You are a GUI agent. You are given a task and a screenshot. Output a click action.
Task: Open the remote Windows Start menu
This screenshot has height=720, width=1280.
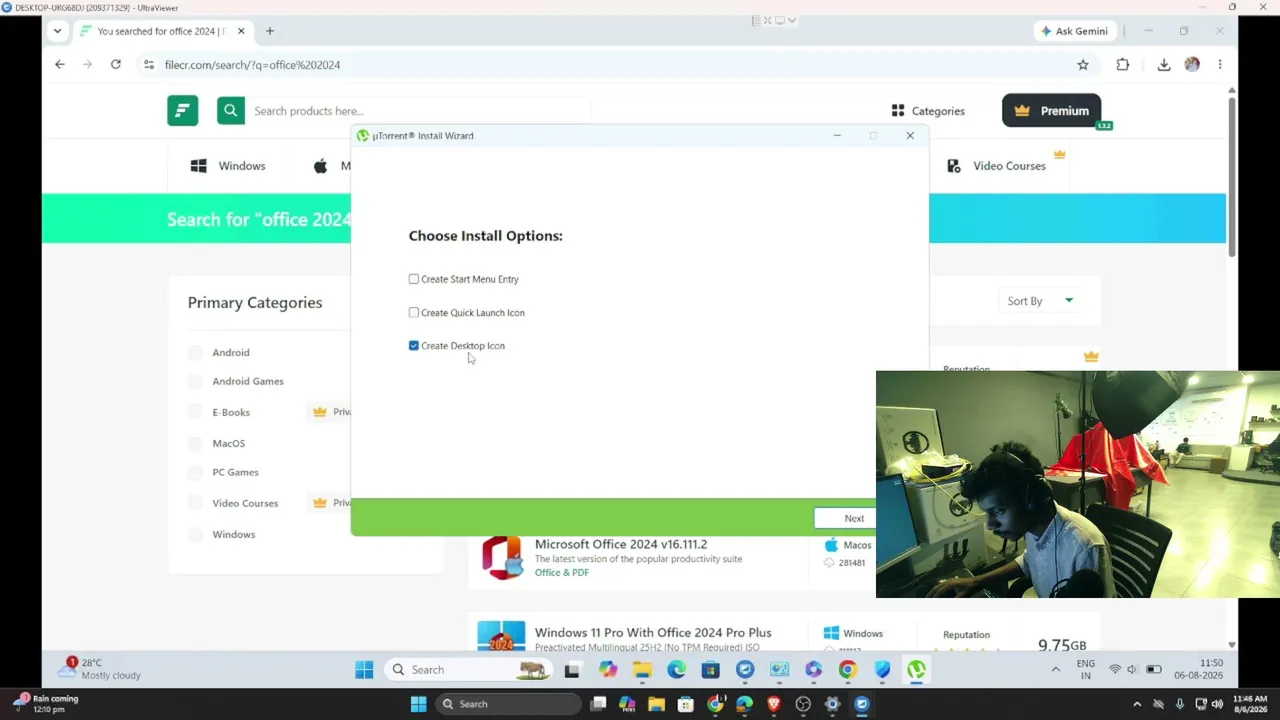364,670
